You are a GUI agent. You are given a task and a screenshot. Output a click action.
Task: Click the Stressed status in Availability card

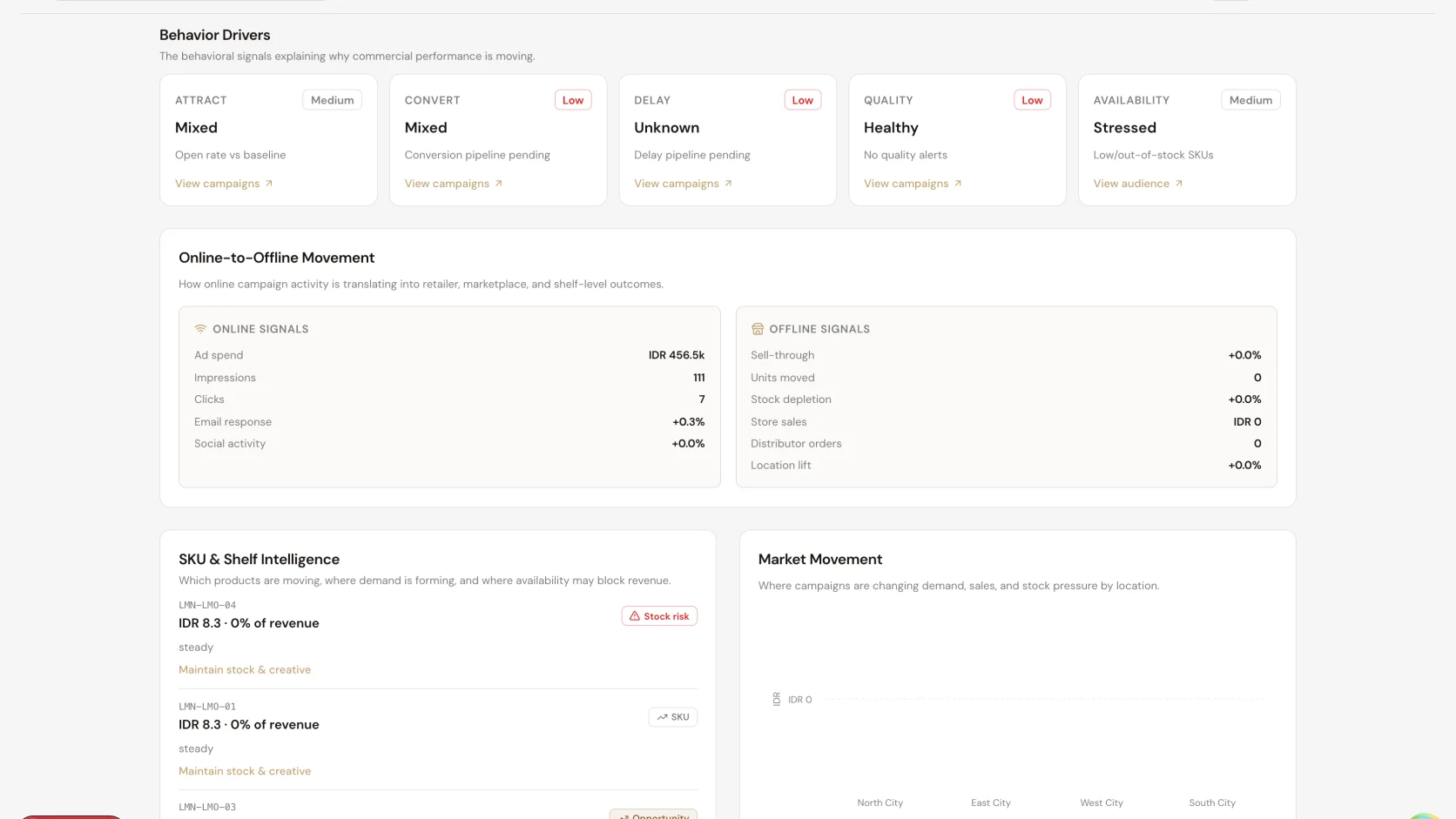(1125, 128)
